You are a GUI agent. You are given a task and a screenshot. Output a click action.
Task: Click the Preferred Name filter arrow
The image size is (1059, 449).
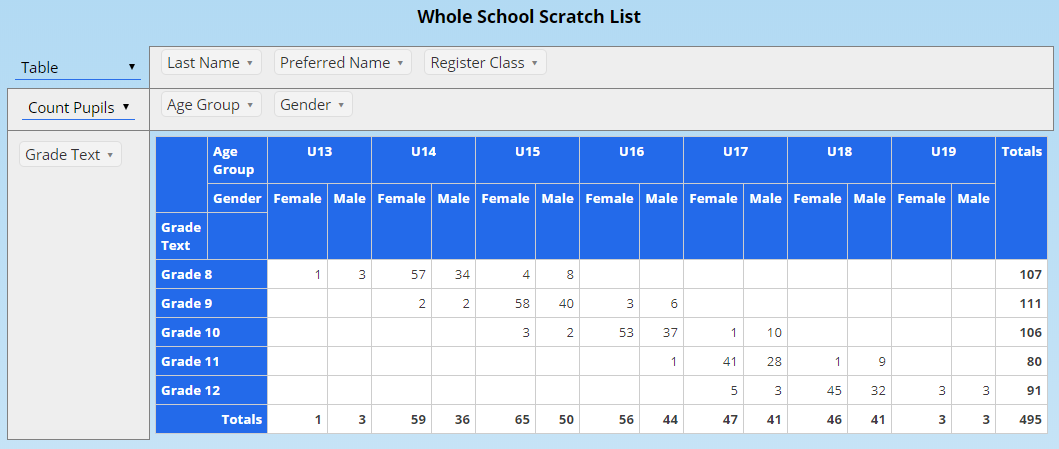click(x=400, y=63)
